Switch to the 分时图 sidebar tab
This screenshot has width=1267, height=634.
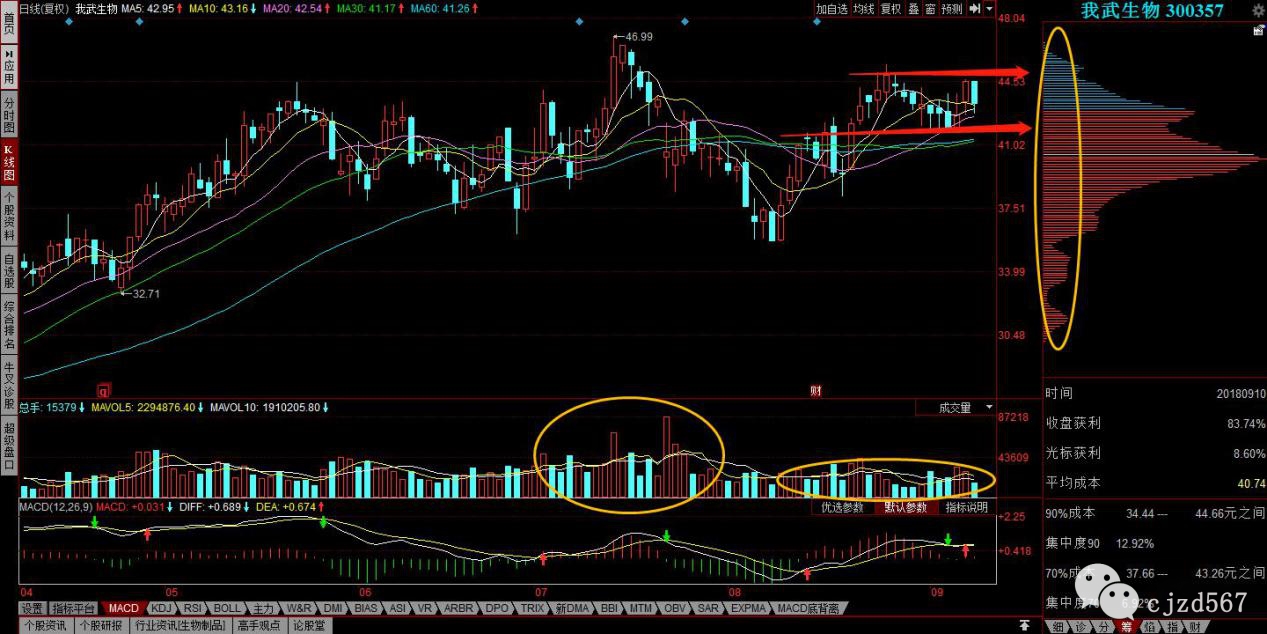pos(9,115)
